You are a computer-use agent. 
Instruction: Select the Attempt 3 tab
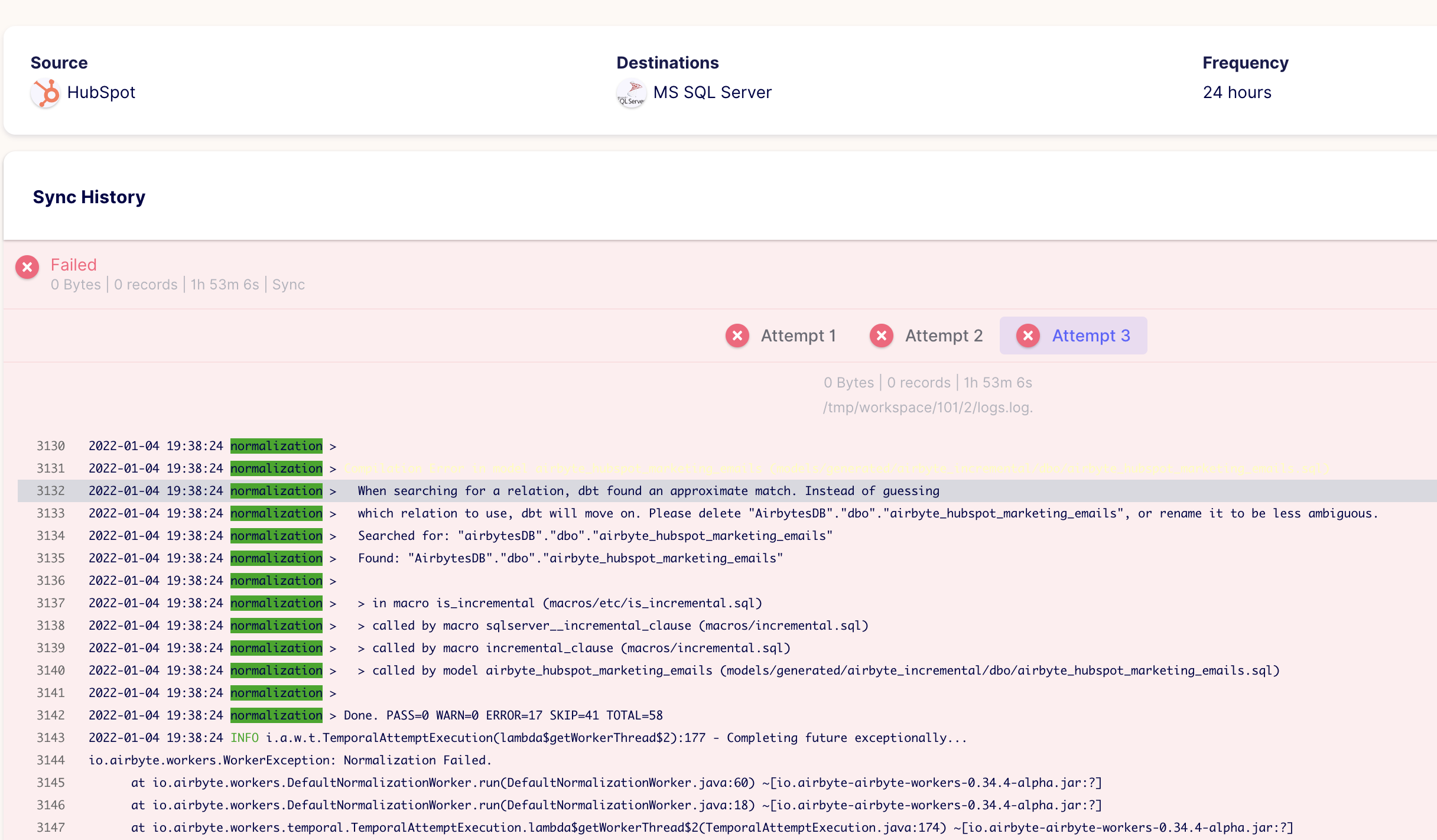point(1090,336)
